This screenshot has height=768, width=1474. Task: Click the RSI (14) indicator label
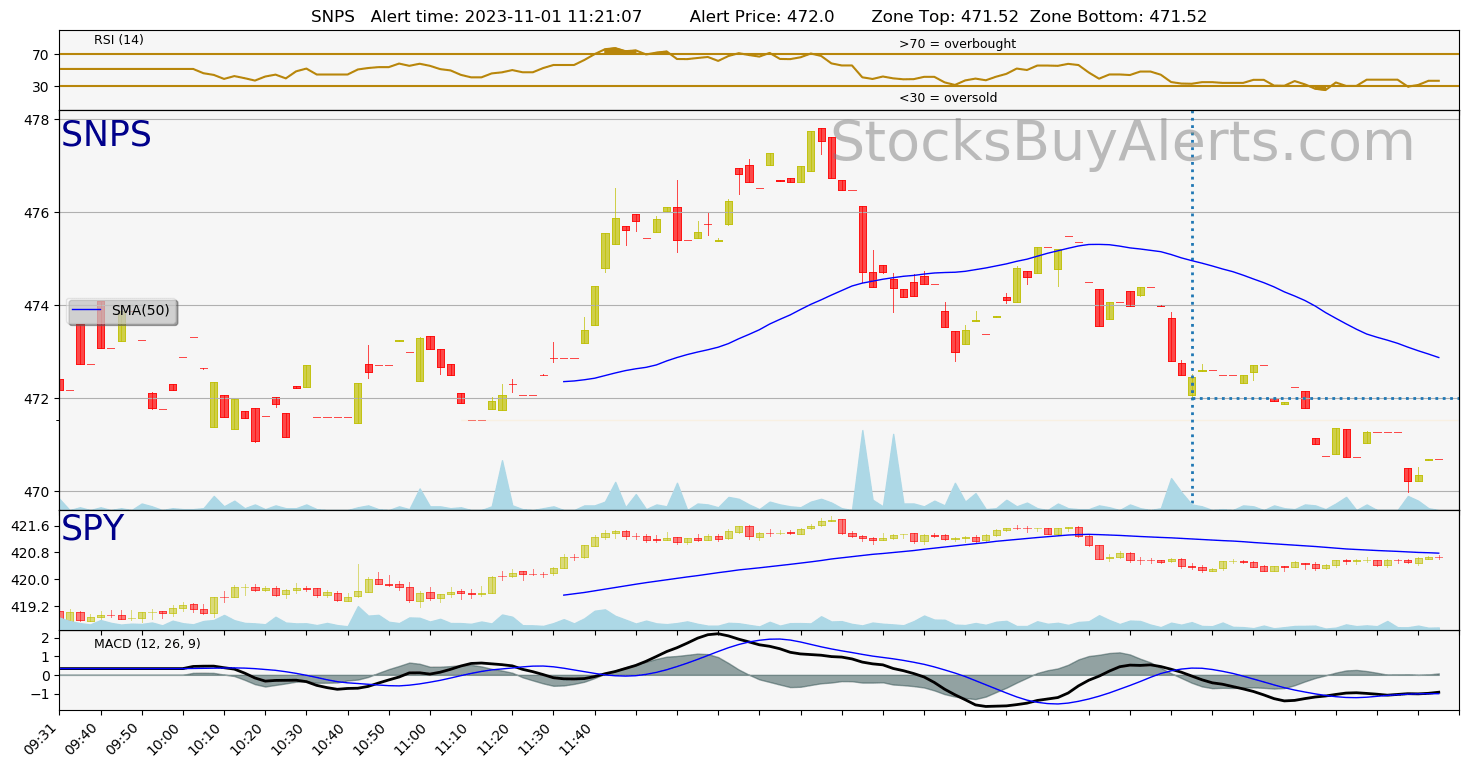tap(119, 40)
